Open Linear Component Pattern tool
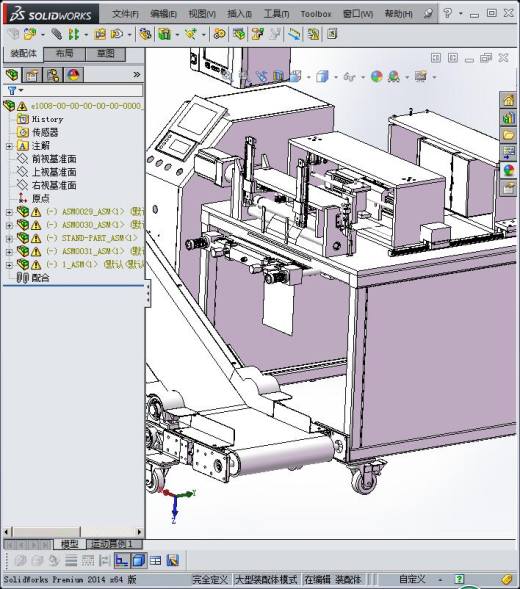Image resolution: width=520 pixels, height=589 pixels. click(74, 34)
